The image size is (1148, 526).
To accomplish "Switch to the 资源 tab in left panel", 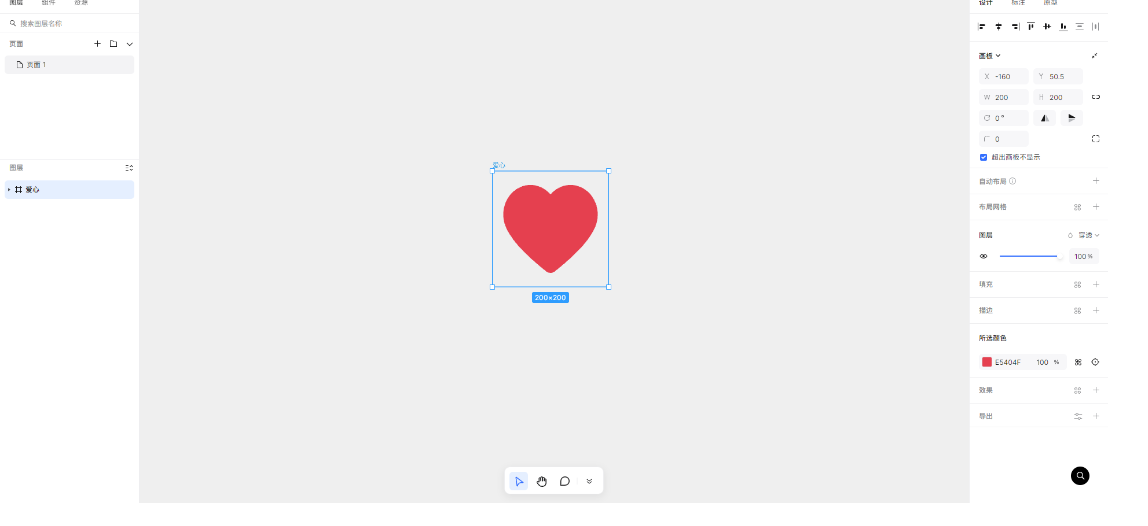I will 81,3.
